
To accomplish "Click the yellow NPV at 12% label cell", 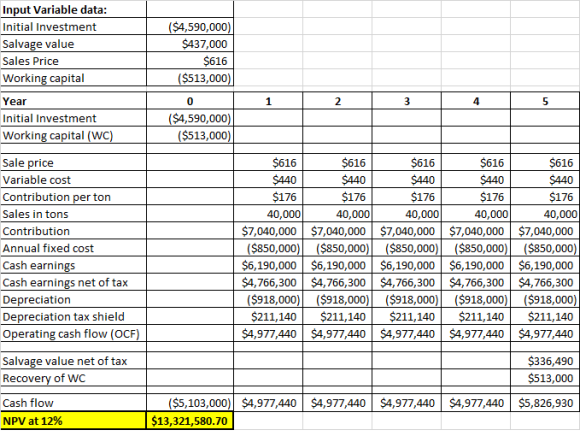I will coord(73,420).
